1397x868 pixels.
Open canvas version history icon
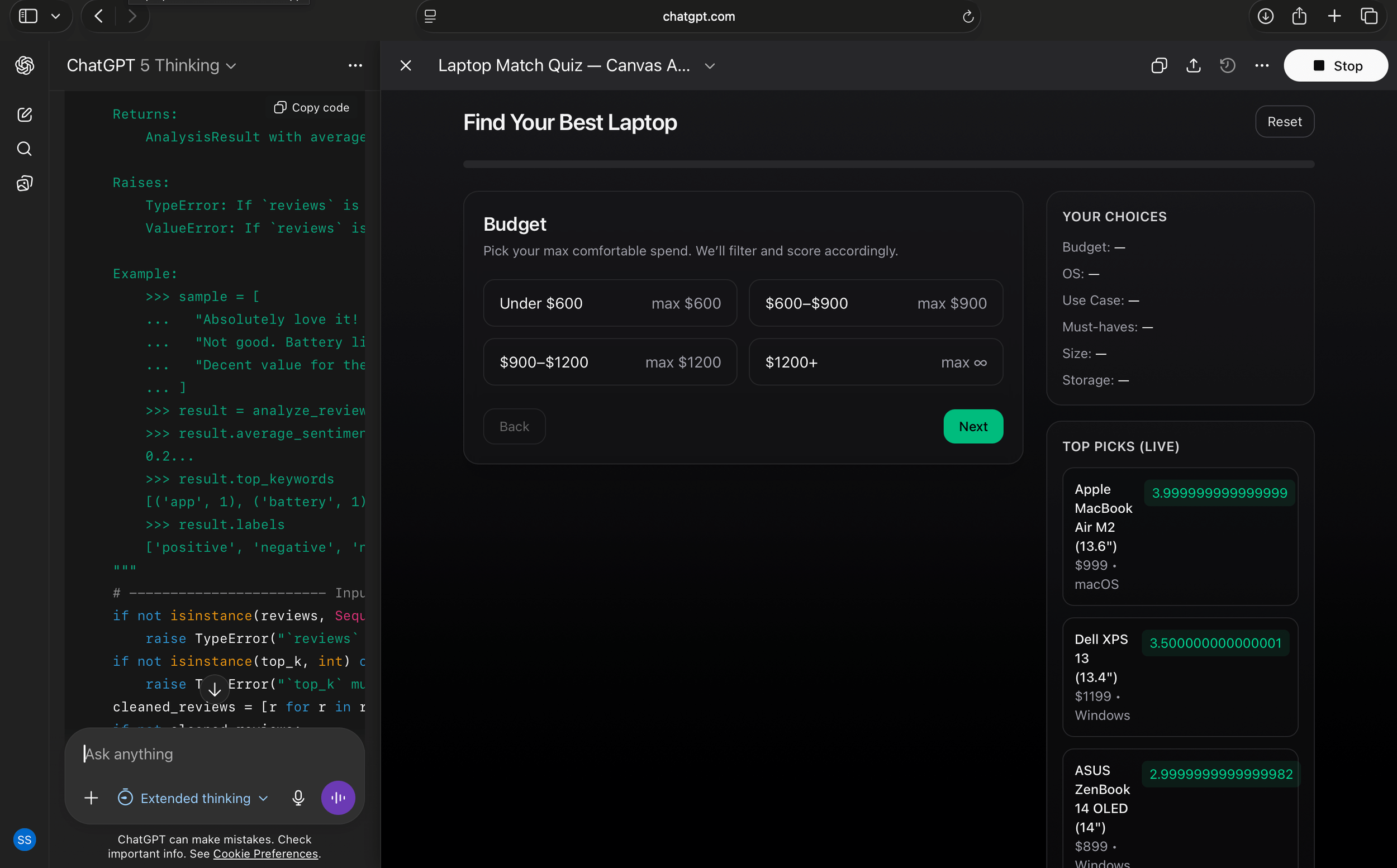tap(1227, 65)
